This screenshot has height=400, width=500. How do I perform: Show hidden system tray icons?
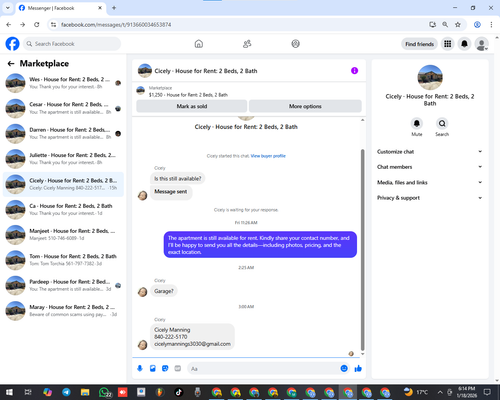click(440, 392)
